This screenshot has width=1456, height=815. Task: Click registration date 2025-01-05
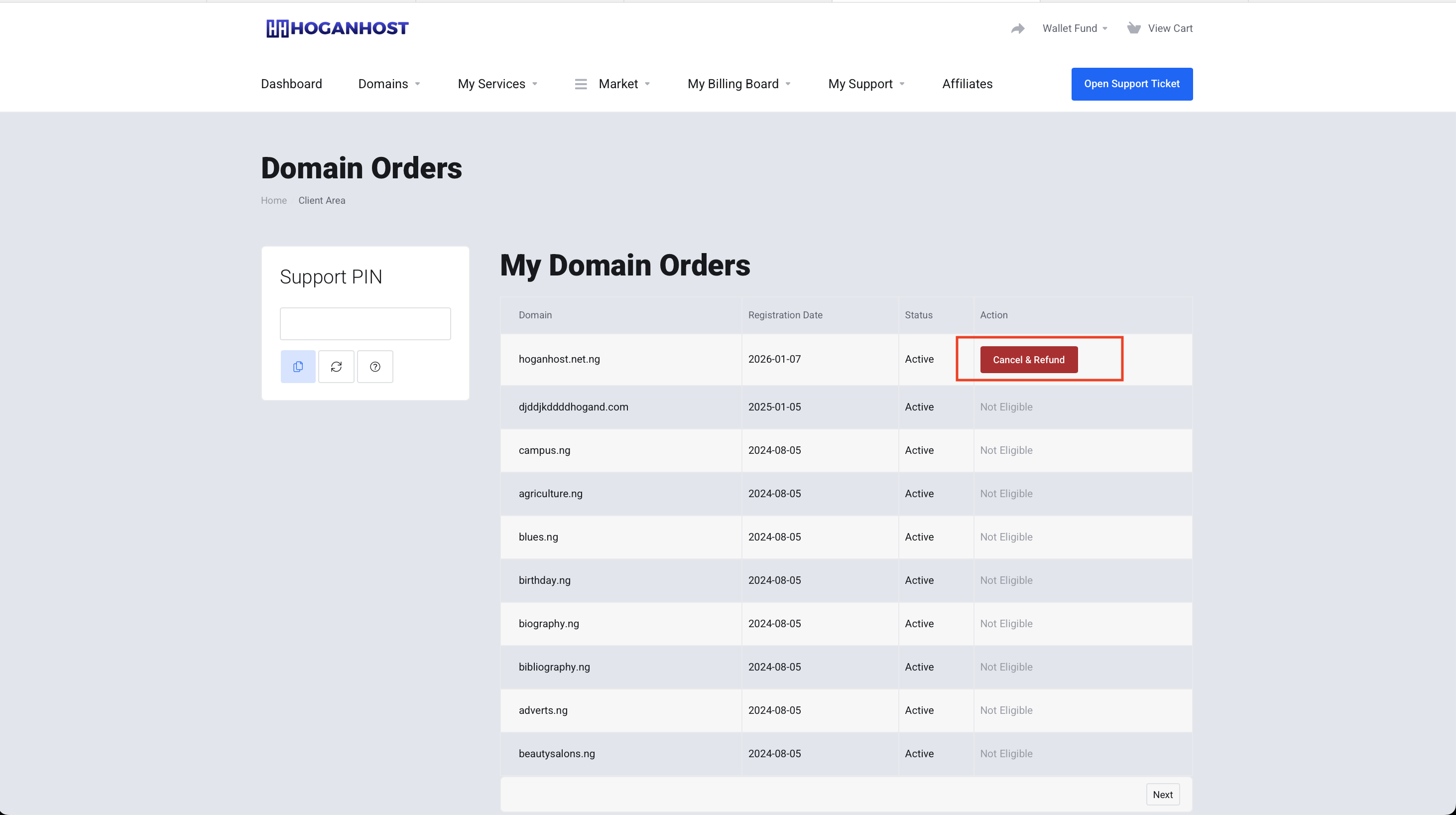[x=774, y=407]
